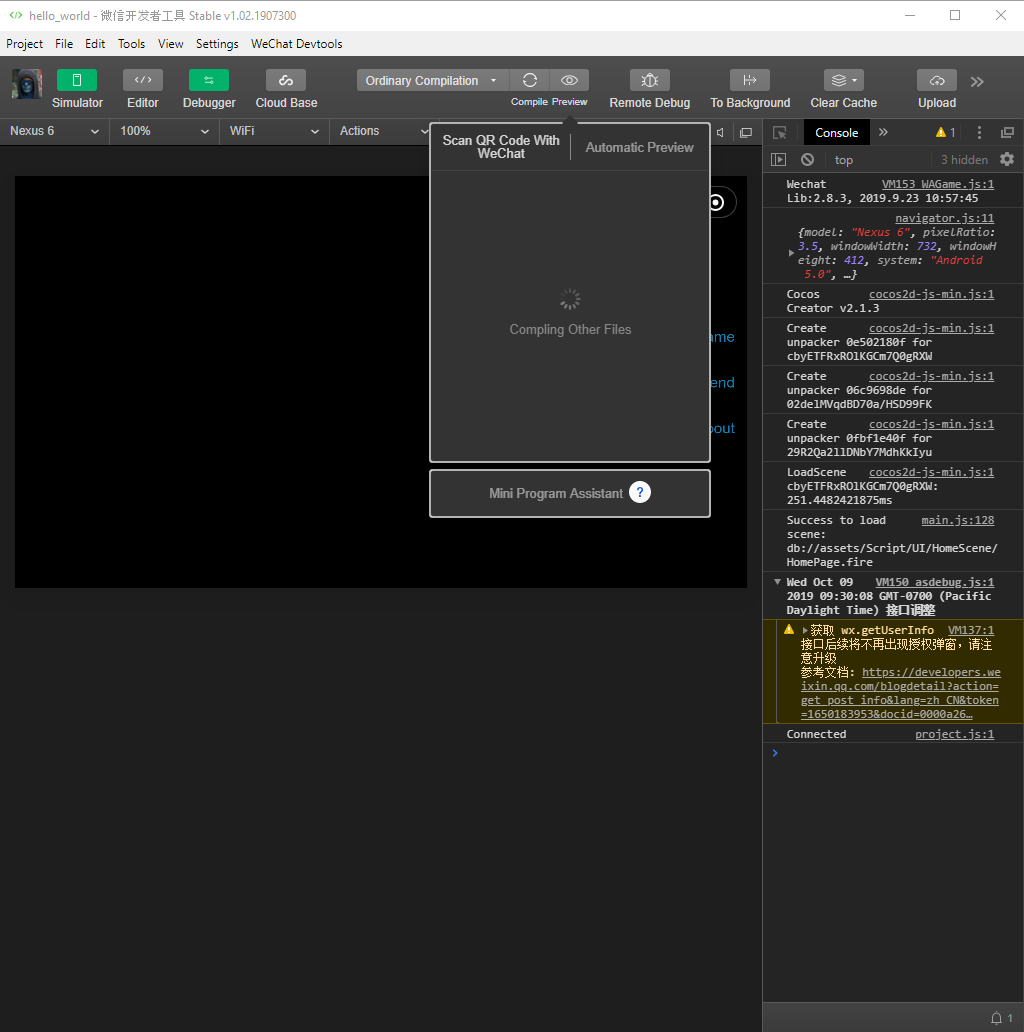Click the notification bell icon

(996, 1018)
